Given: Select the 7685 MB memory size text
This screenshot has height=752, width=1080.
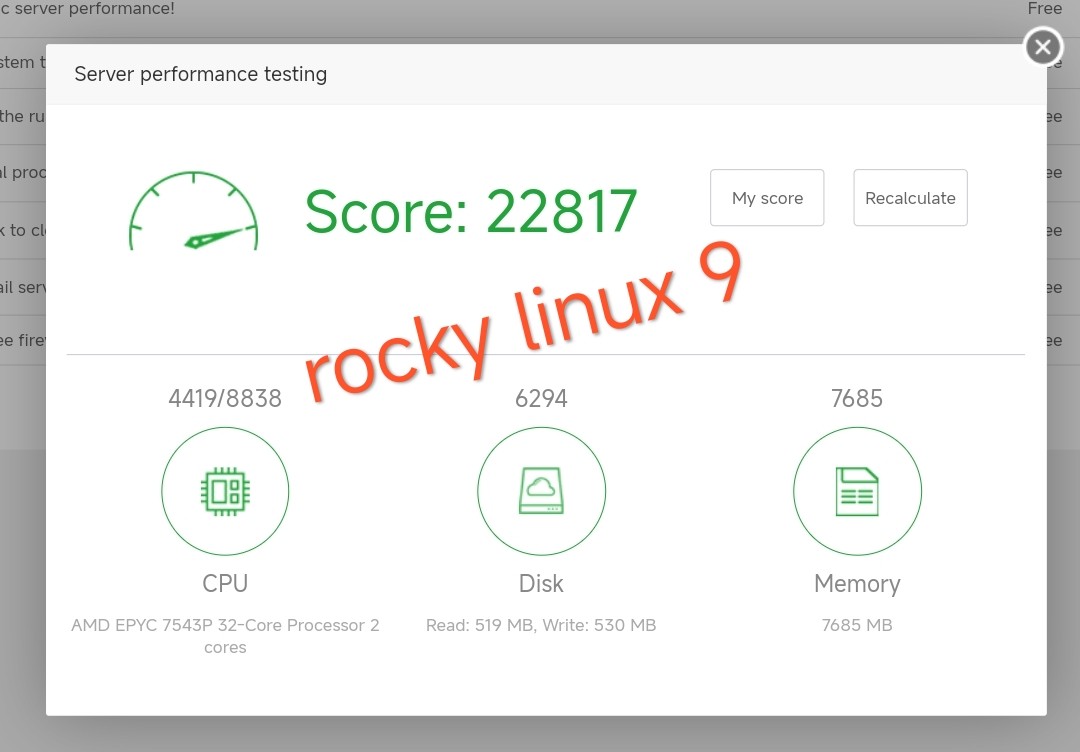Looking at the screenshot, I should [x=857, y=625].
